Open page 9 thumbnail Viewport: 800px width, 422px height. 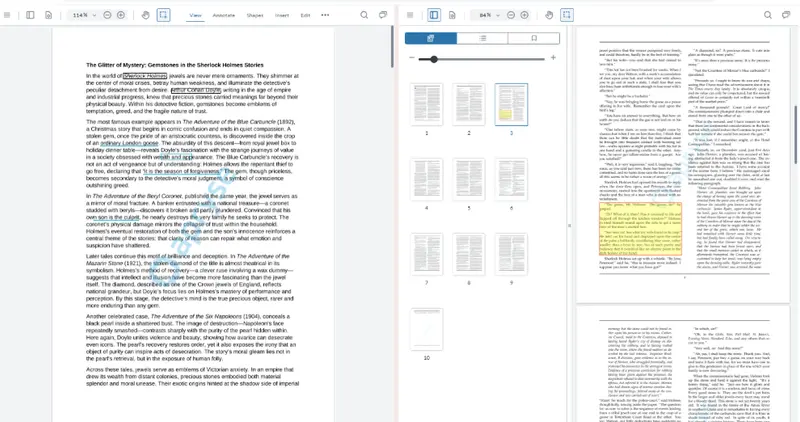pyautogui.click(x=511, y=254)
